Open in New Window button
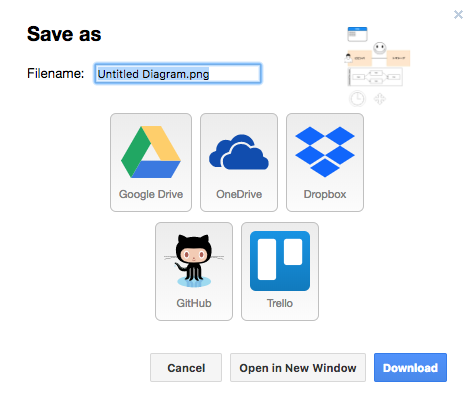This screenshot has height=396, width=474. (298, 368)
